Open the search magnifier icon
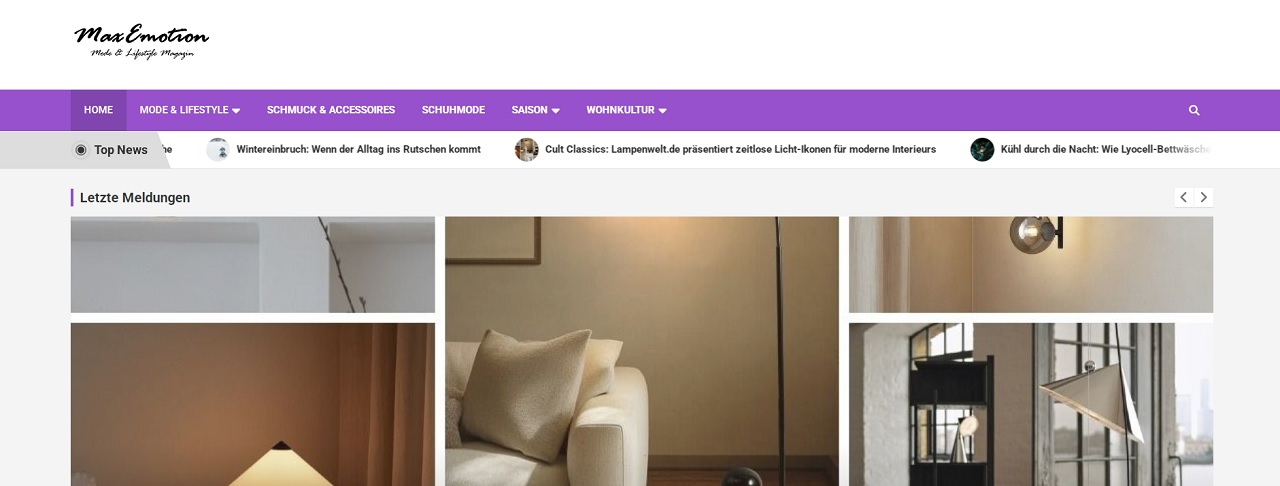The width and height of the screenshot is (1280, 486). click(x=1193, y=110)
